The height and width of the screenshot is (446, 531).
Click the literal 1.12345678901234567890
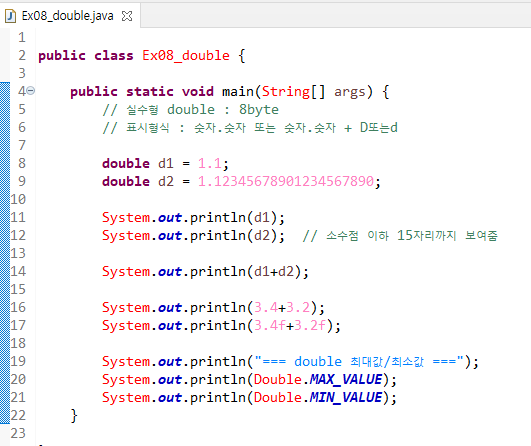point(286,182)
